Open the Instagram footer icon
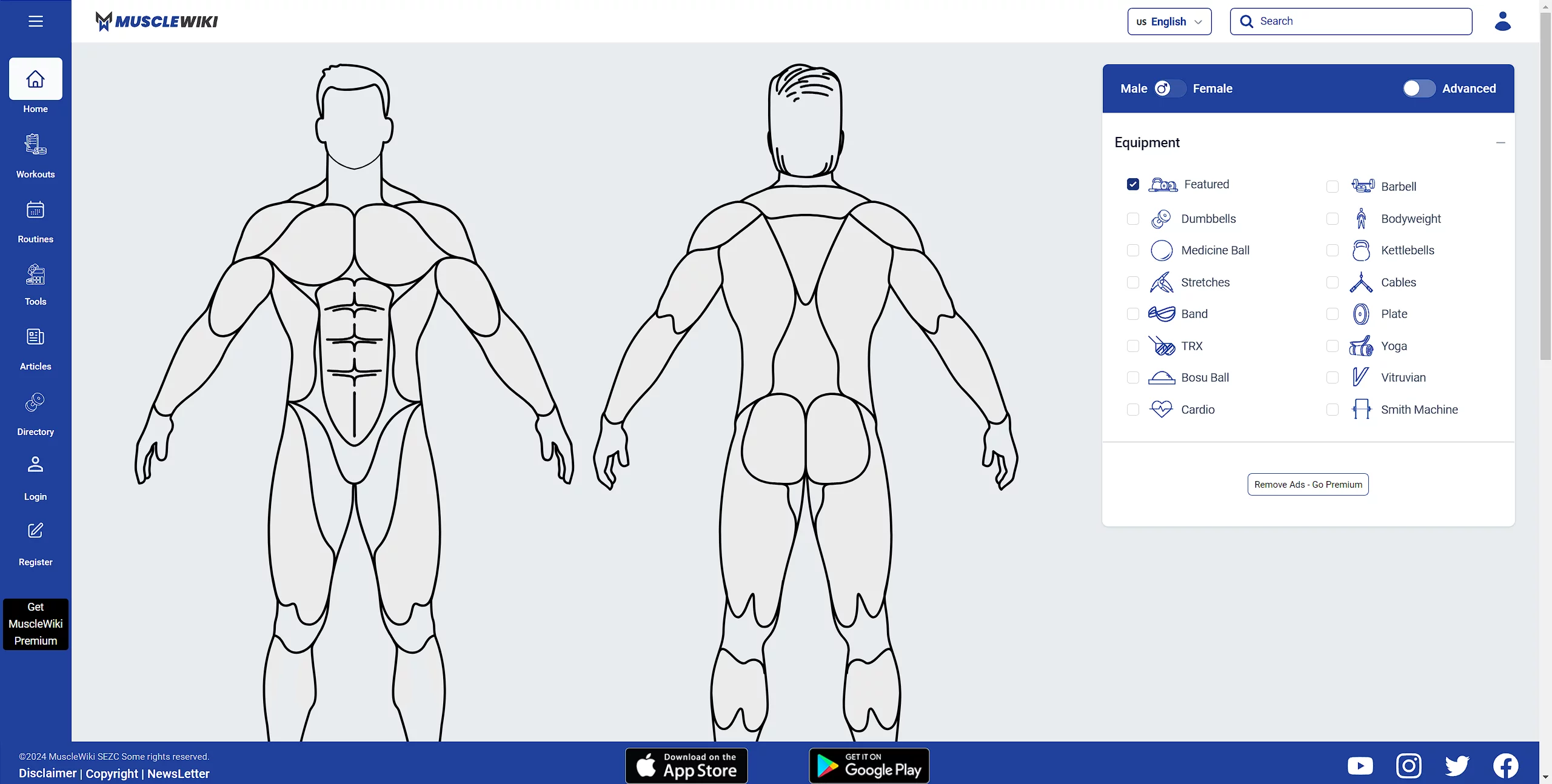The image size is (1552, 784). click(x=1408, y=766)
